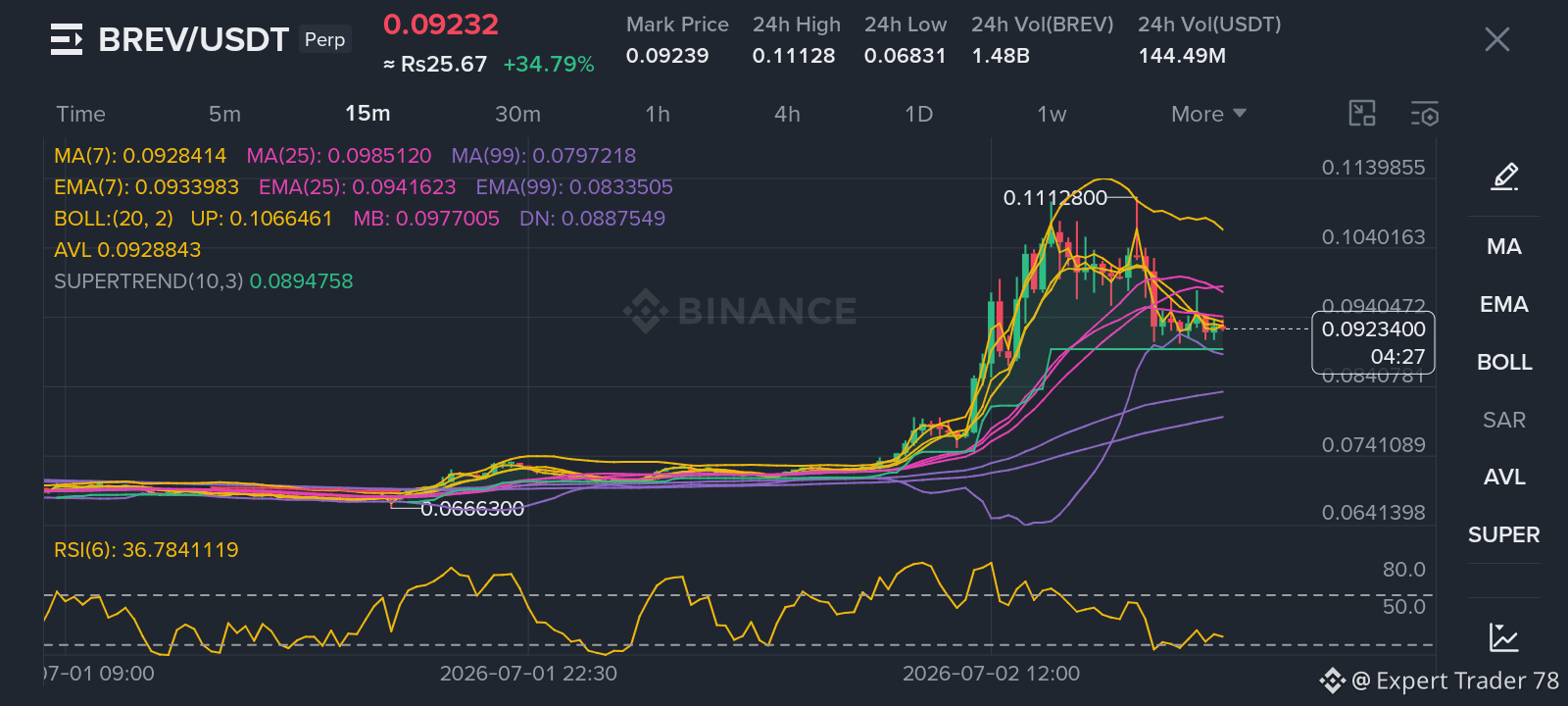Viewport: 1568px width, 706px height.
Task: Click the AVL 0.0928843 legend
Action: [x=127, y=249]
